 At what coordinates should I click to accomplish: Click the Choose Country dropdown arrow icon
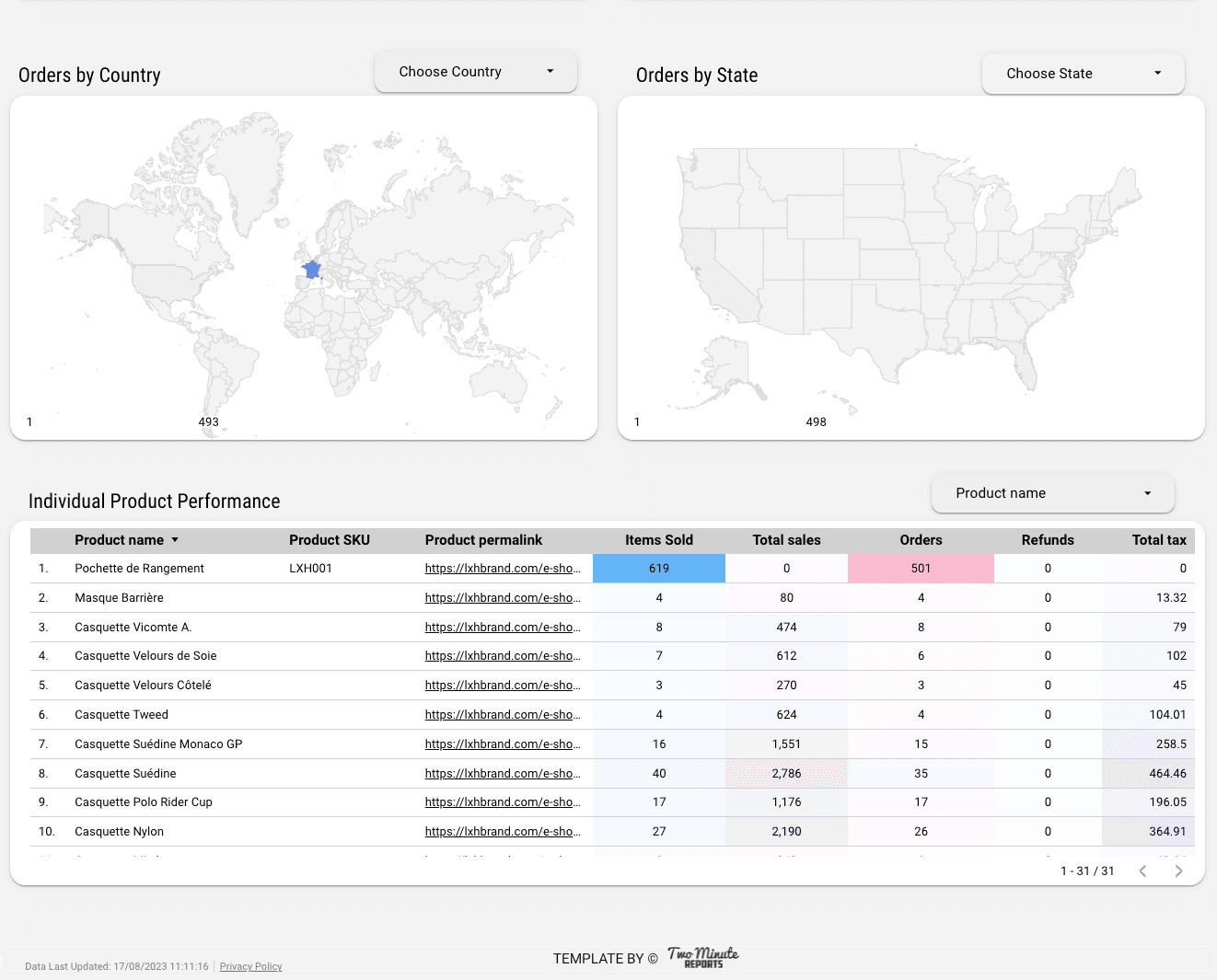click(551, 71)
